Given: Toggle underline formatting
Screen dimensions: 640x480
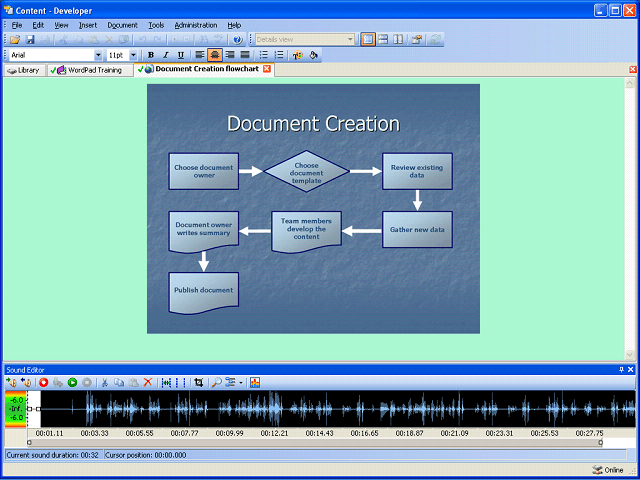Looking at the screenshot, I should coord(180,55).
